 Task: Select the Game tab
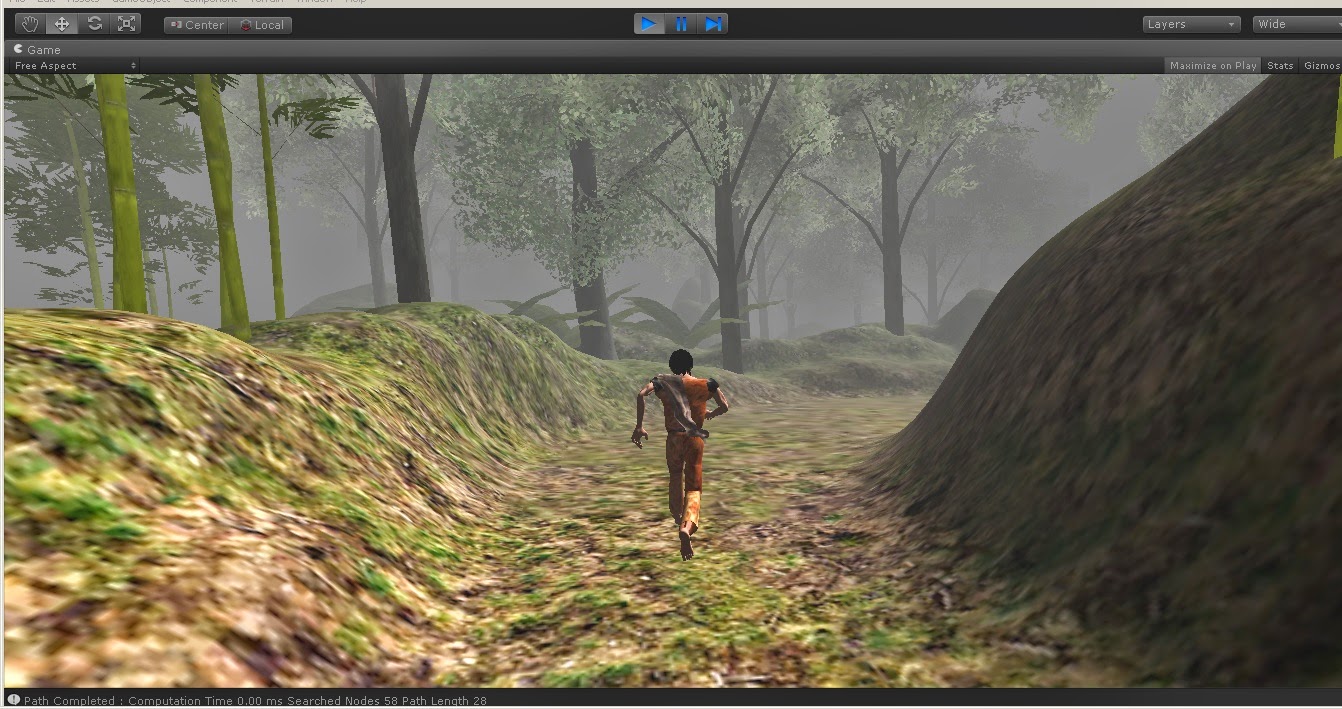click(37, 49)
